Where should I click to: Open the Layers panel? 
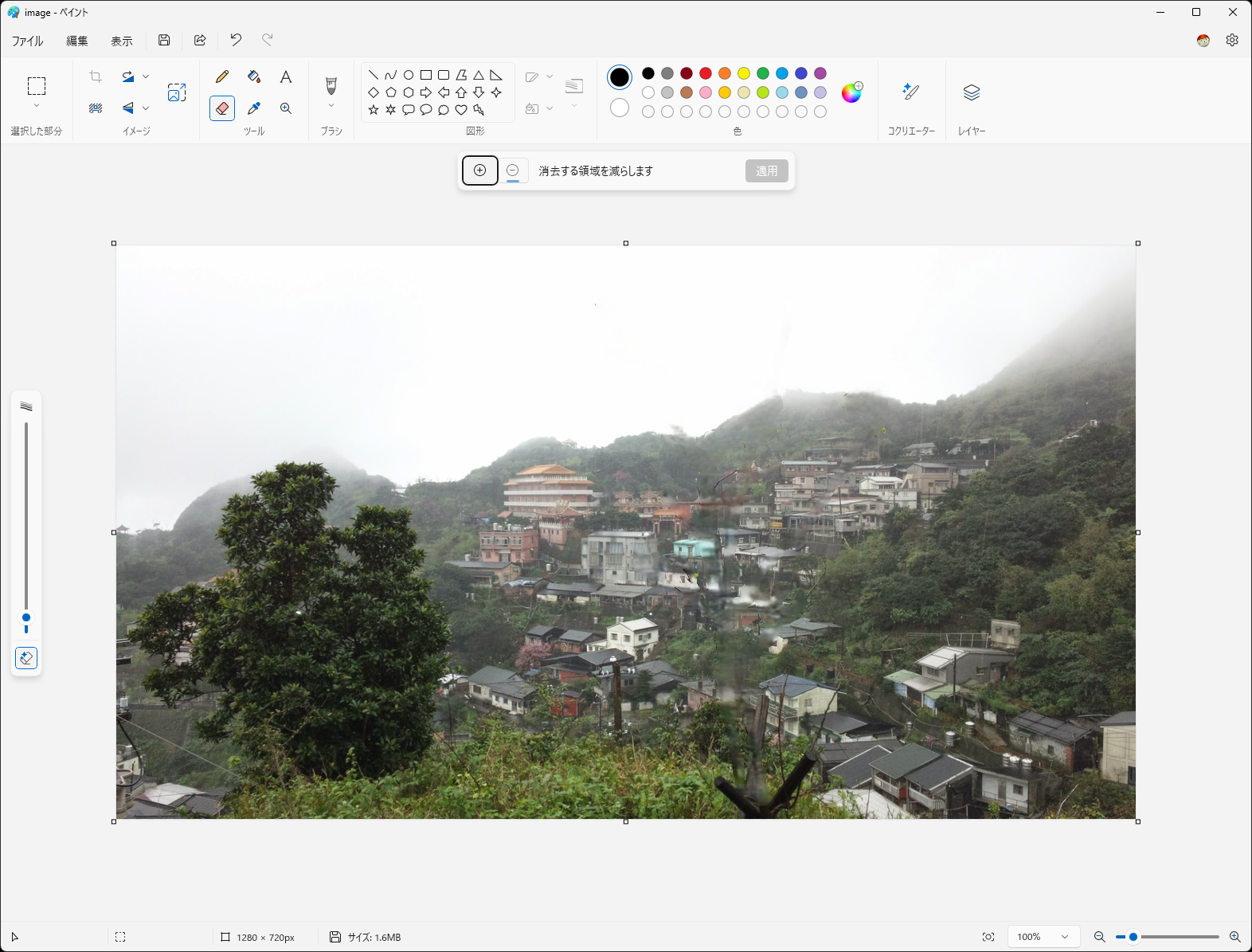click(972, 92)
